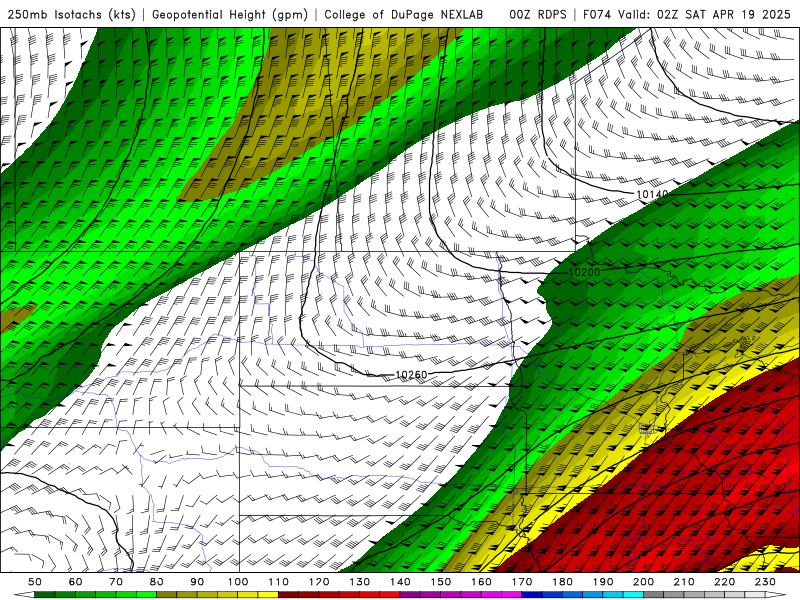Viewport: 800px width, 600px height.
Task: Click the 190 value on the legend
Action: (x=603, y=582)
